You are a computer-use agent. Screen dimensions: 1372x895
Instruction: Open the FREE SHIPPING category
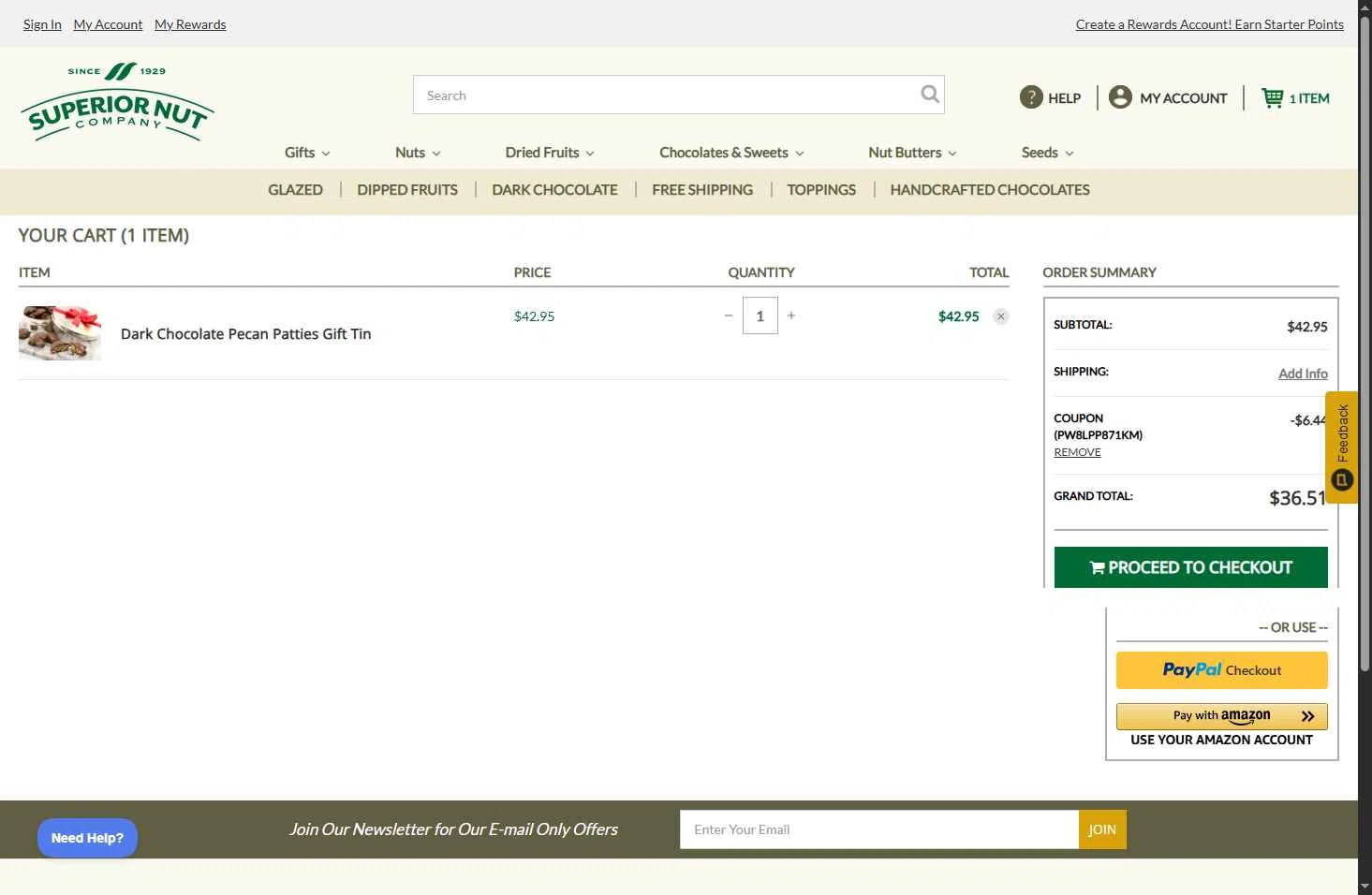click(702, 190)
